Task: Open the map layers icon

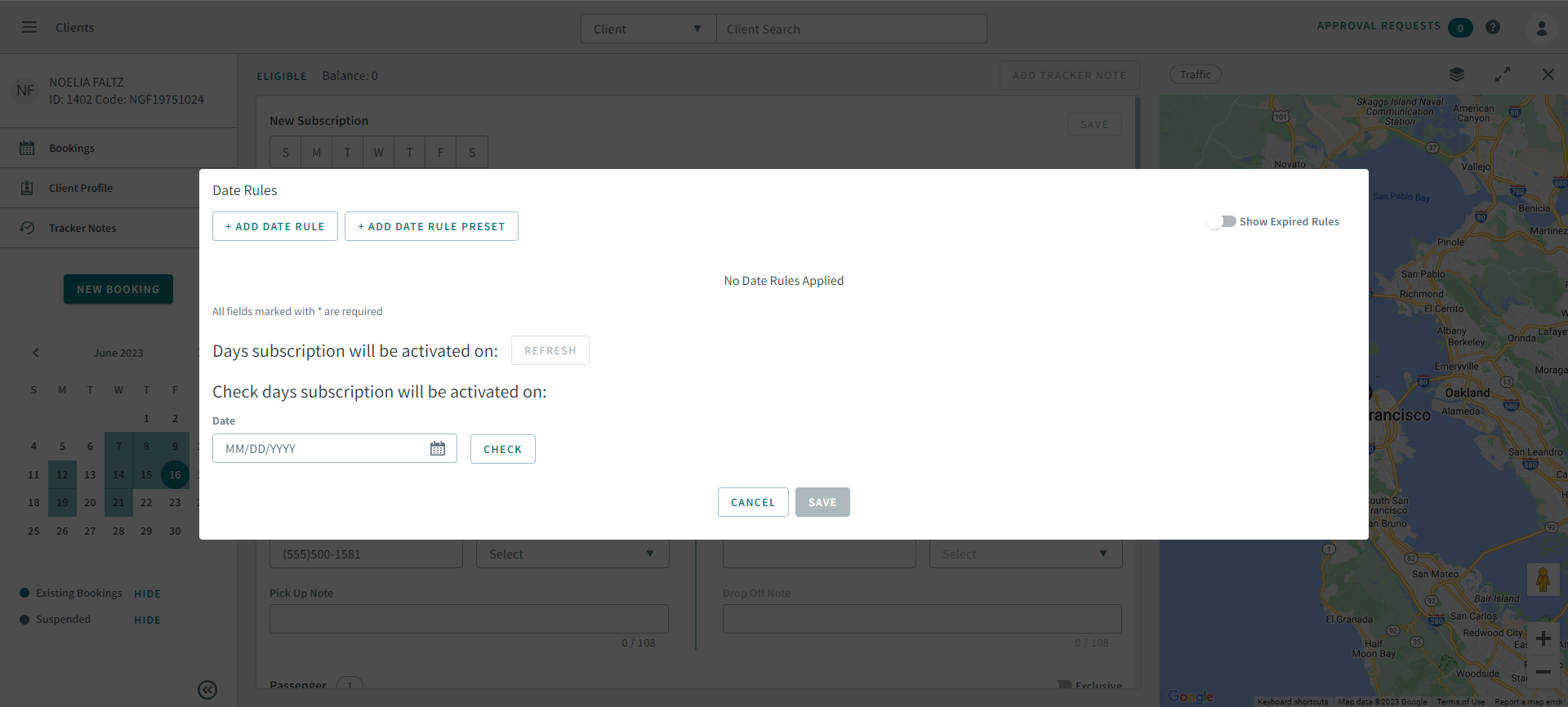Action: tap(1457, 74)
